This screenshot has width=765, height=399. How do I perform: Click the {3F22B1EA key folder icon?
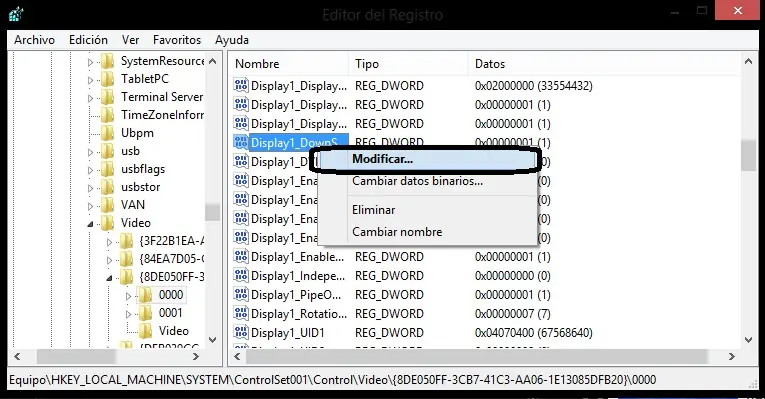126,241
